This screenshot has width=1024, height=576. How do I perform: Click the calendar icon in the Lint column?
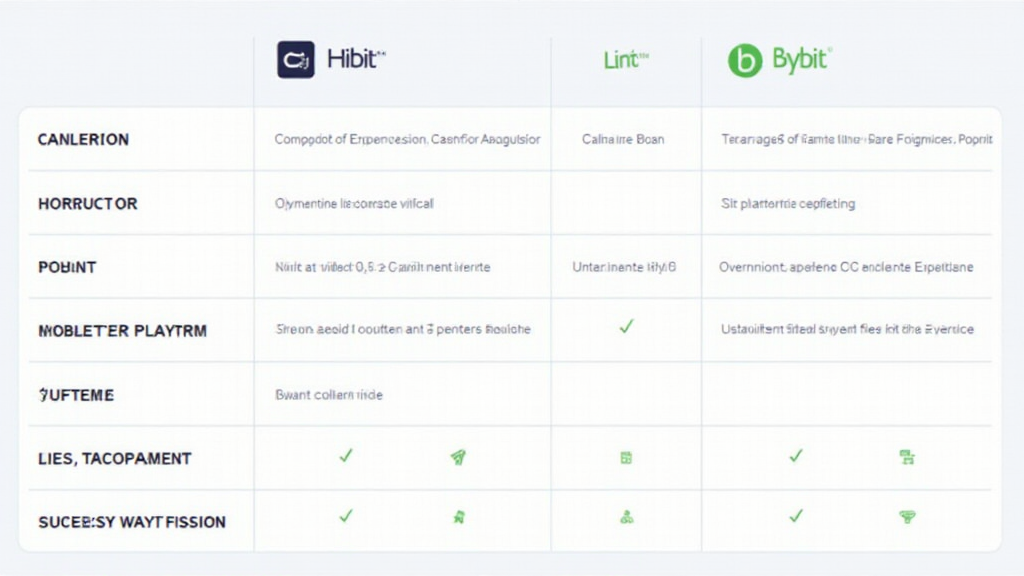pos(626,458)
